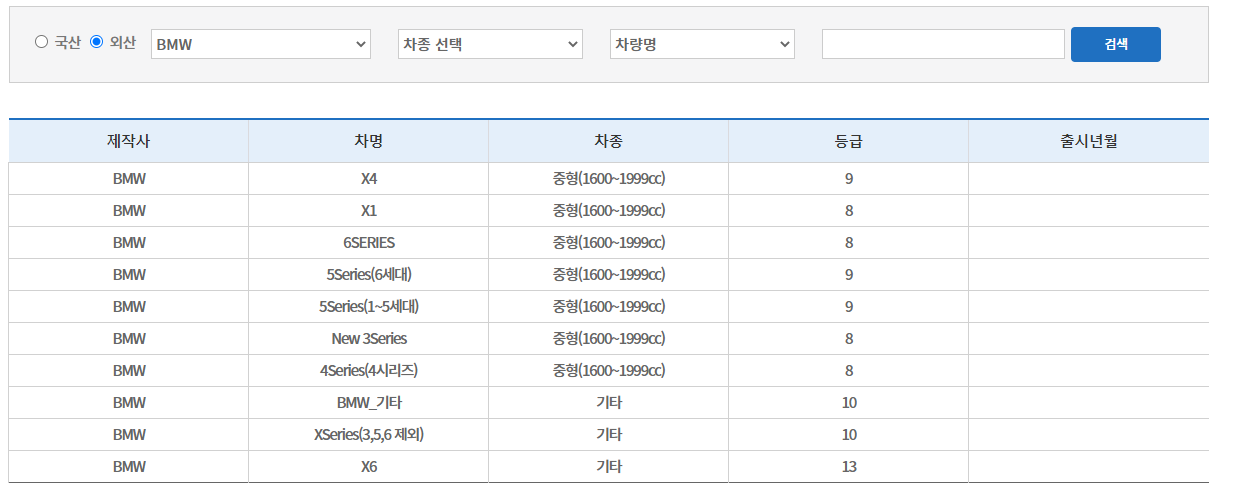
Task: Click BMW manufacturer cell in X6 row
Action: 129,467
